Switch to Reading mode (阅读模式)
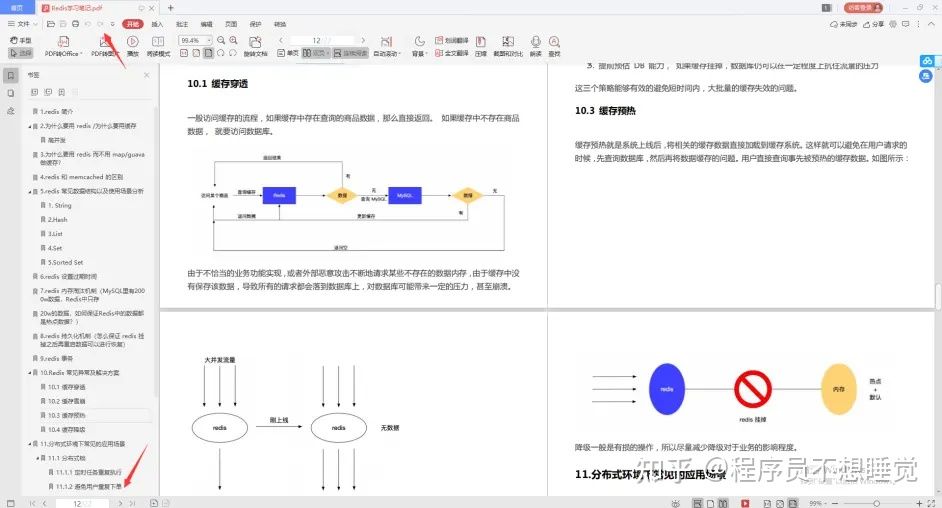Image resolution: width=942 pixels, height=508 pixels. 158,46
